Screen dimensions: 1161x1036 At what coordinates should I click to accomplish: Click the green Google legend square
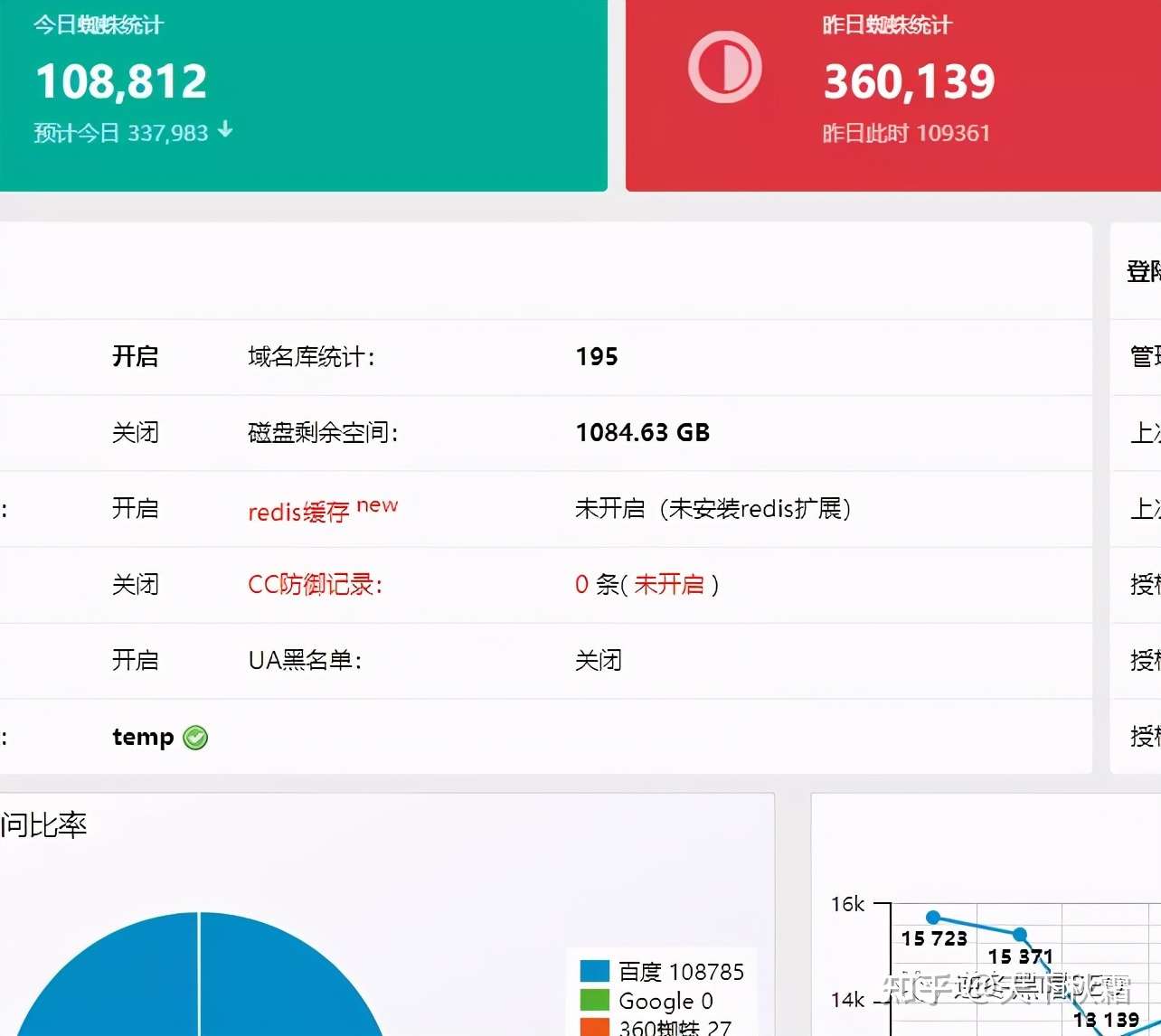pos(594,1001)
